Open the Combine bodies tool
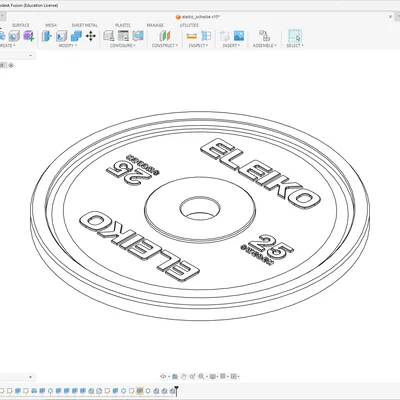 pyautogui.click(x=76, y=36)
